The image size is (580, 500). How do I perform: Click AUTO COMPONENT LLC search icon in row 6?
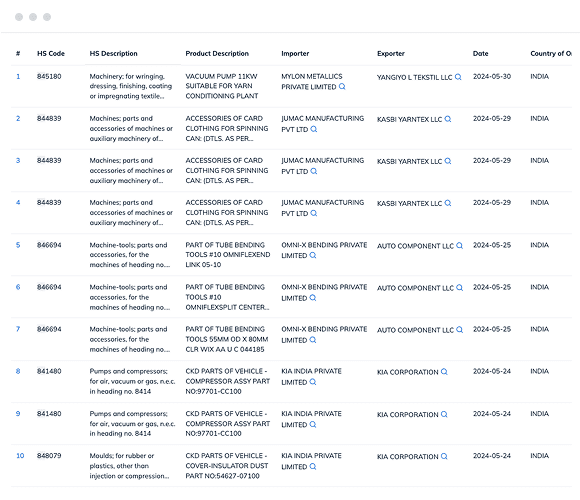459,288
